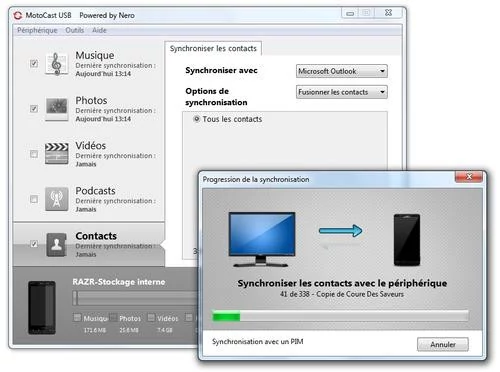500x372 pixels.
Task: Click the green synchronization progress bar
Action: (x=340, y=316)
